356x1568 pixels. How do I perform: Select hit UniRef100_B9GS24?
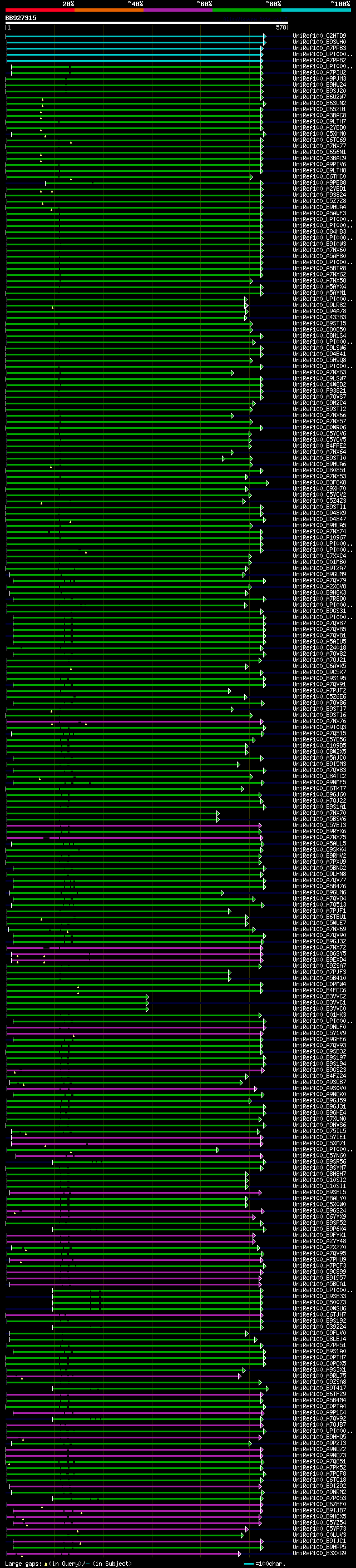319,1210
